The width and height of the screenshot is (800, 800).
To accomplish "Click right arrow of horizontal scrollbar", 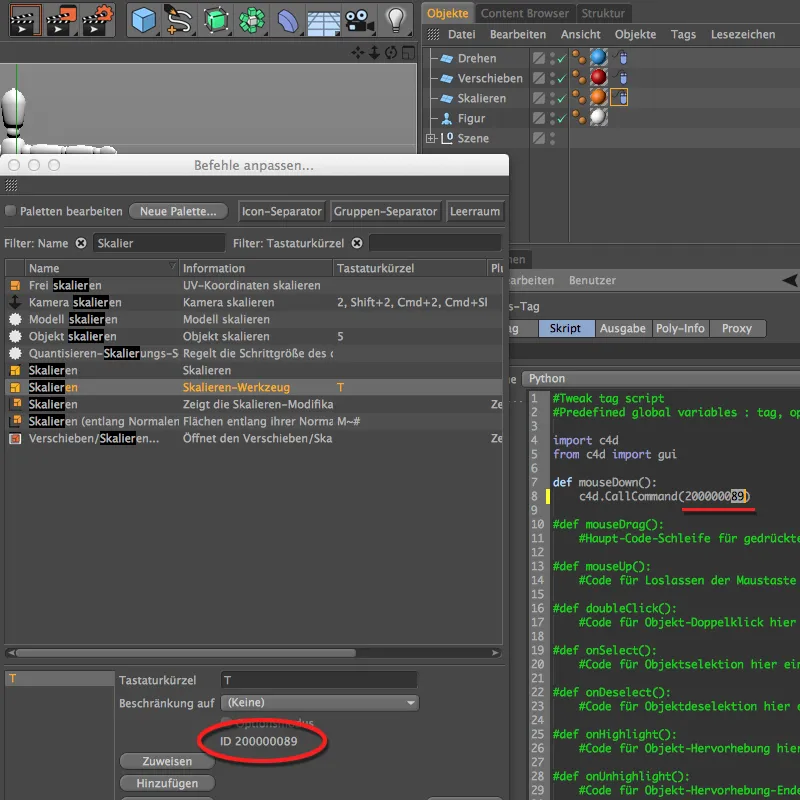I will (495, 653).
